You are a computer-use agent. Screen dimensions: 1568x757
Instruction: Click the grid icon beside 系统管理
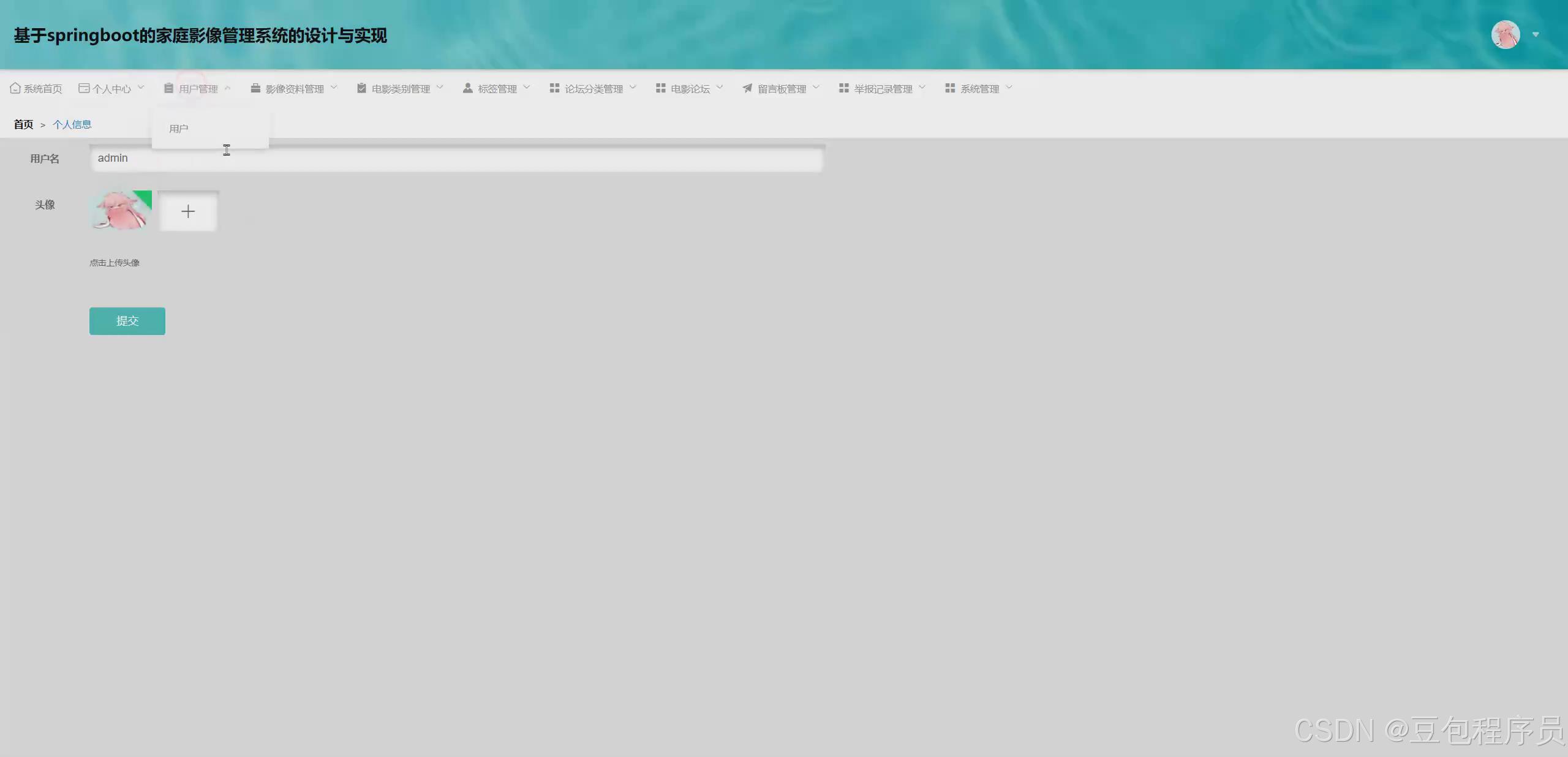click(x=950, y=88)
